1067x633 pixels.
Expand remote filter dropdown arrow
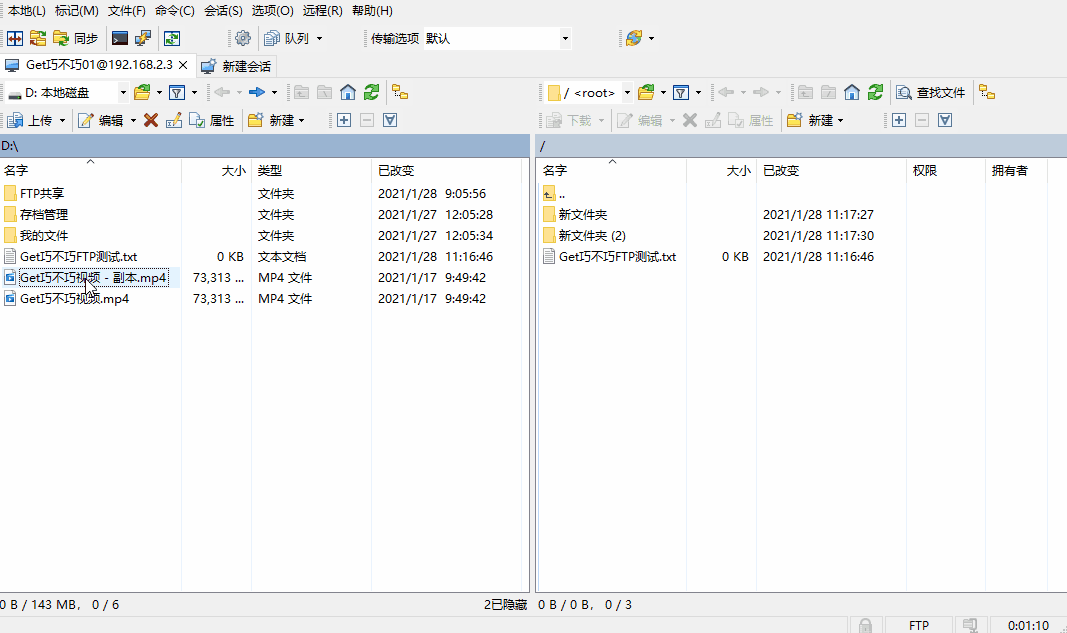(x=698, y=93)
